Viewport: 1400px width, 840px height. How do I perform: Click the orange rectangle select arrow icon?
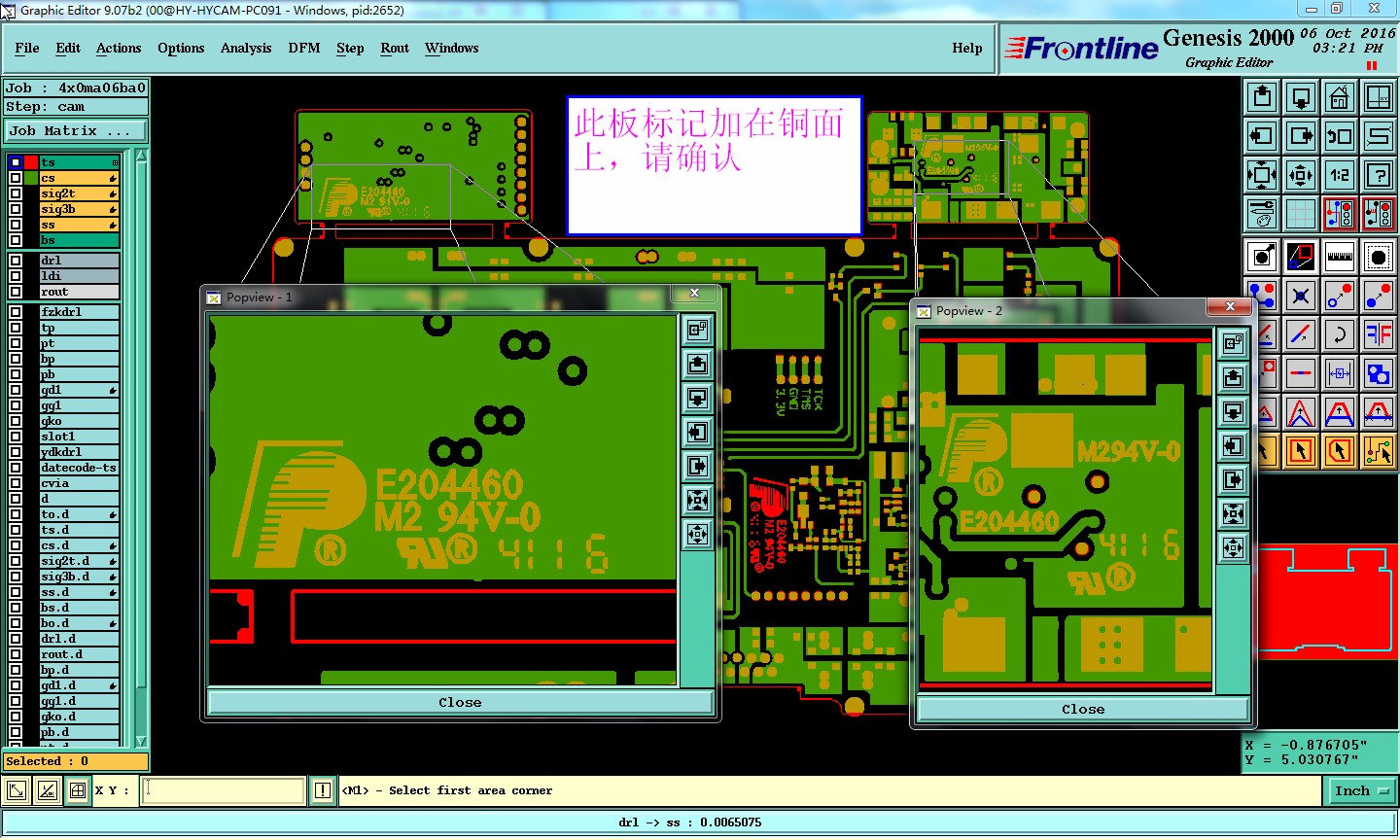[1301, 451]
